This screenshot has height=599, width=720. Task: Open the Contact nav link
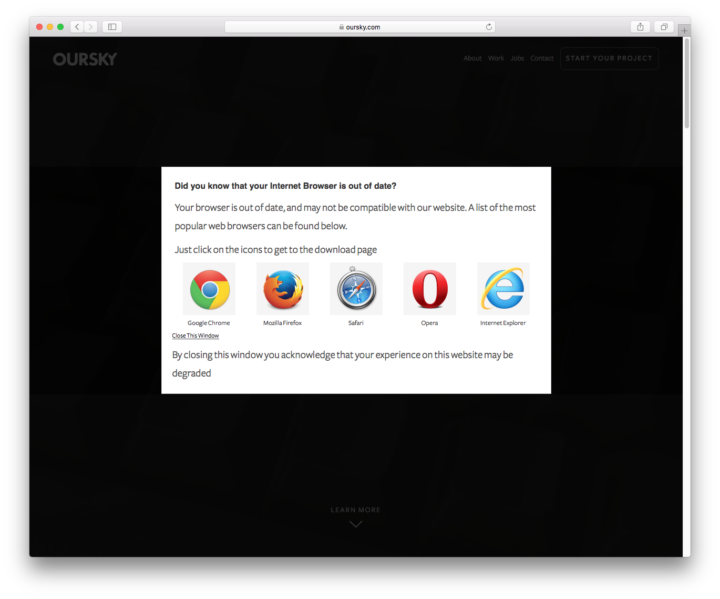[x=542, y=58]
